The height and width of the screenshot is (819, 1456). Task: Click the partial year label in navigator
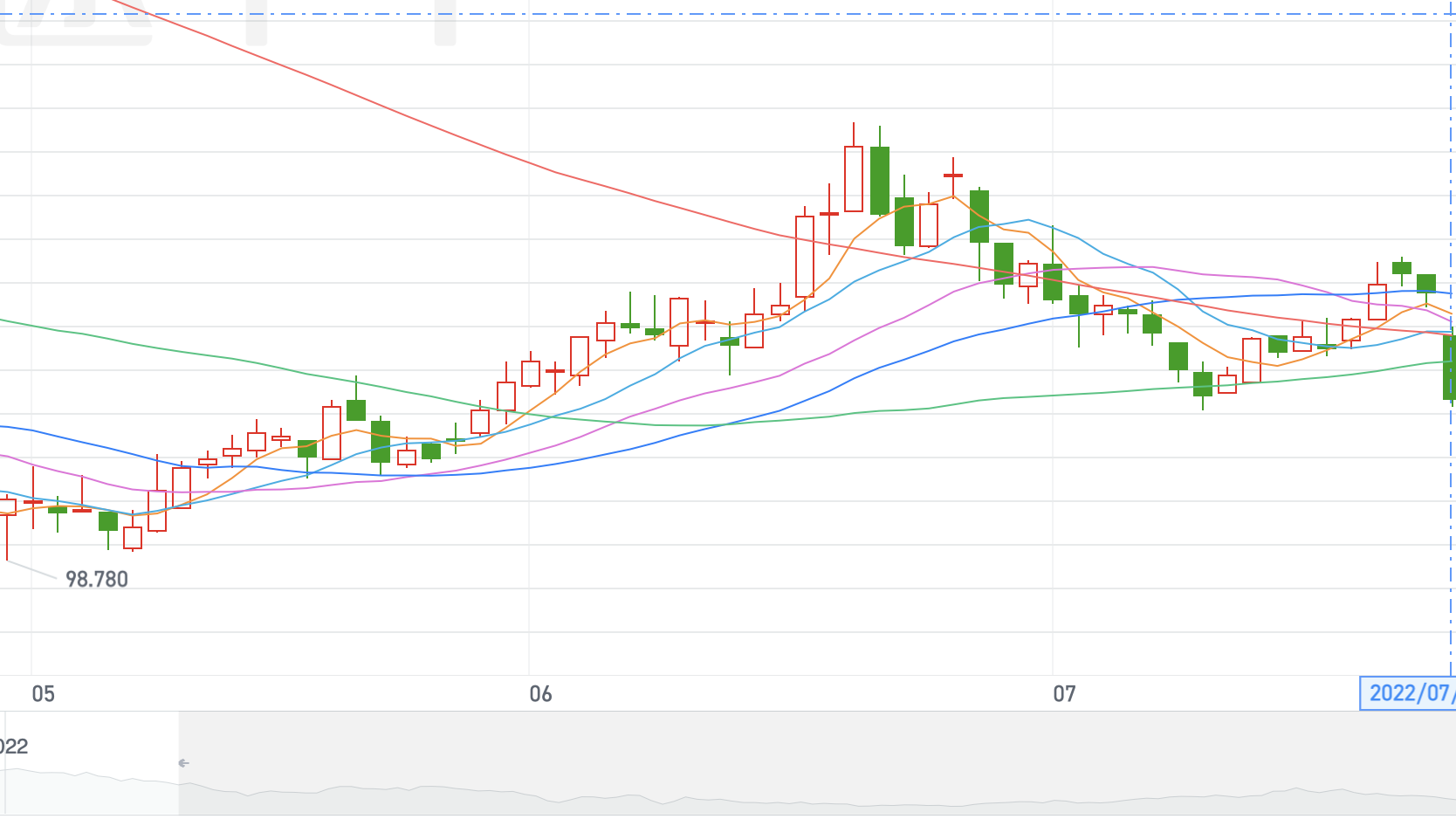[x=13, y=747]
